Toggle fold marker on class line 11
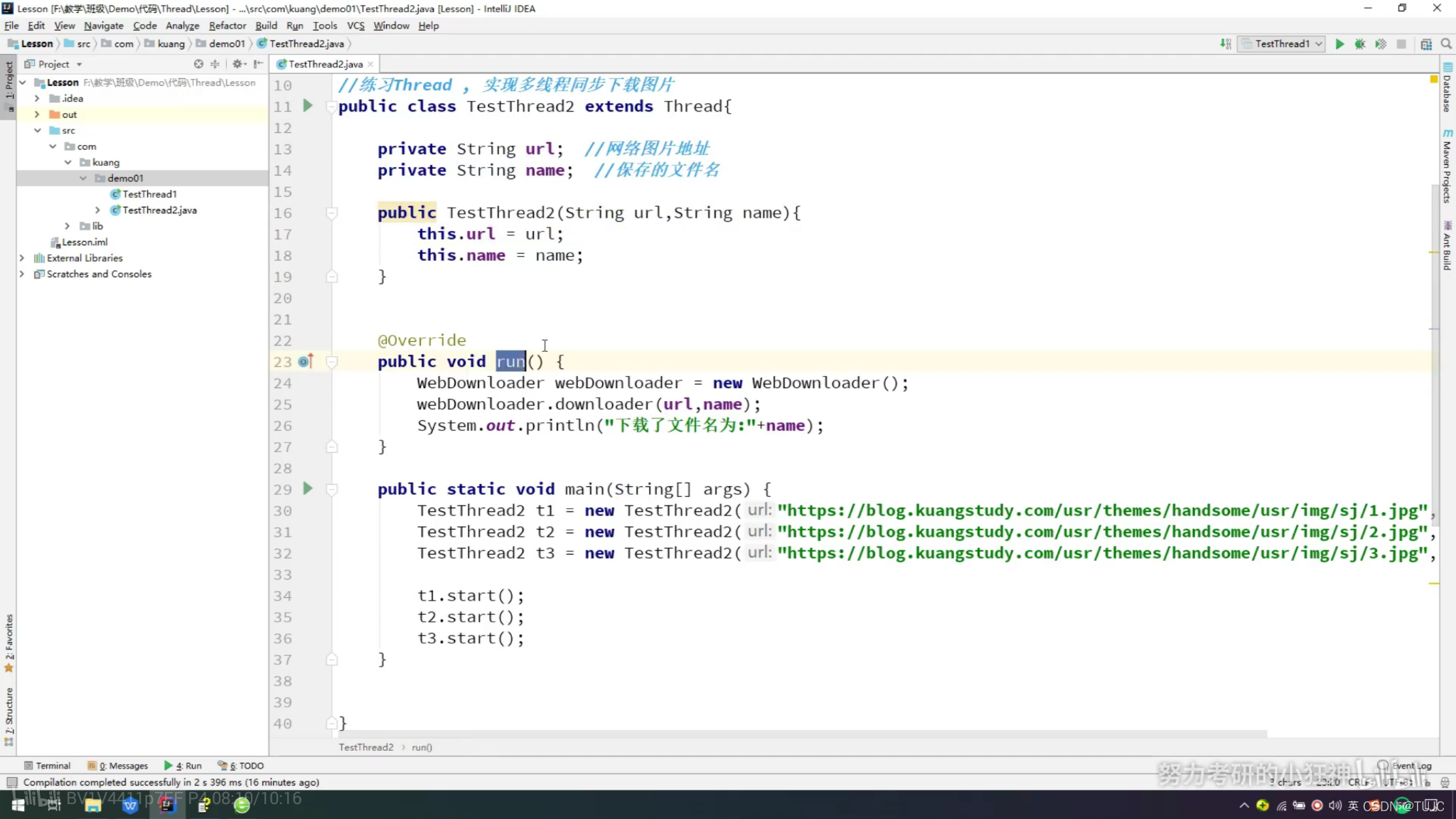1456x819 pixels. coord(331,107)
